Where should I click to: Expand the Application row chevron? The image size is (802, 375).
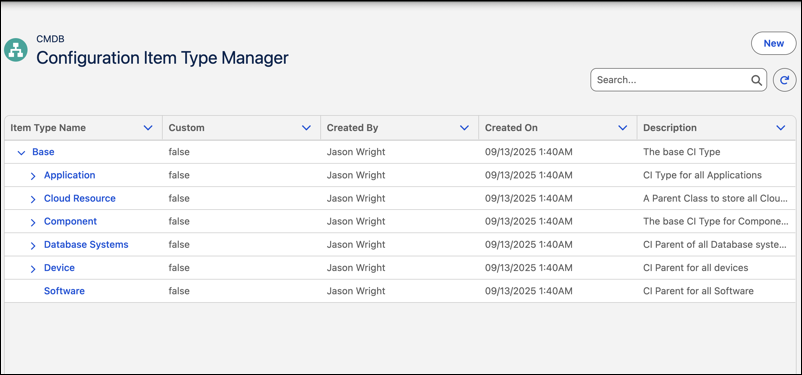click(33, 176)
